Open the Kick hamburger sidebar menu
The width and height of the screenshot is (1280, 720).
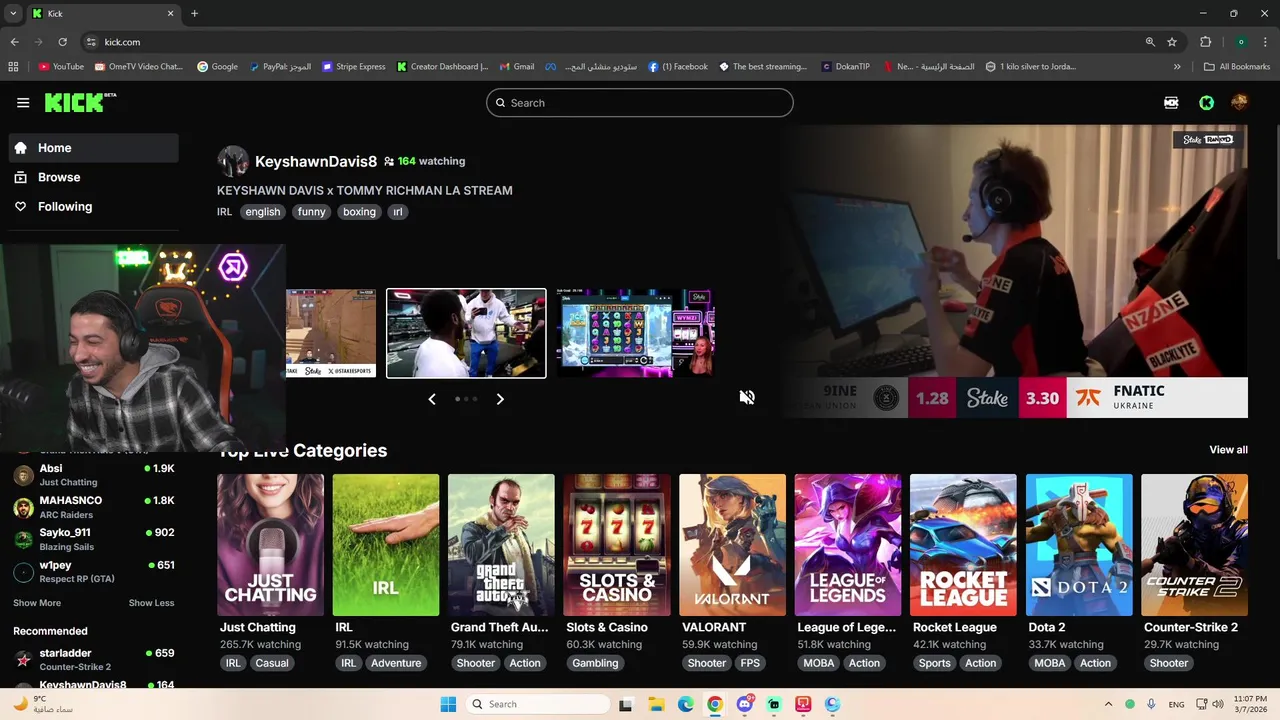[x=23, y=103]
